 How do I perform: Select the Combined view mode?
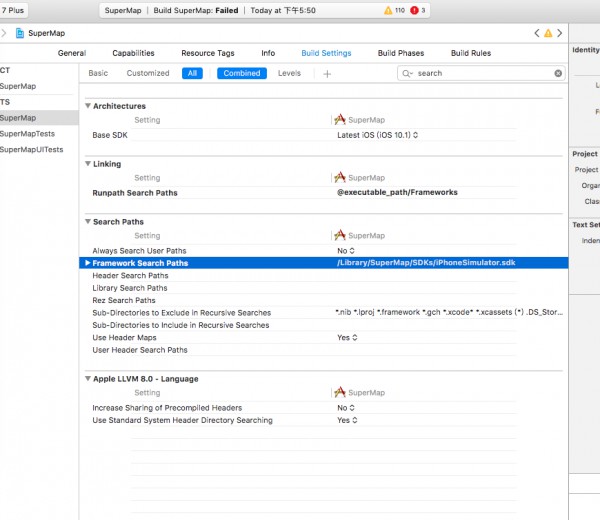click(242, 73)
